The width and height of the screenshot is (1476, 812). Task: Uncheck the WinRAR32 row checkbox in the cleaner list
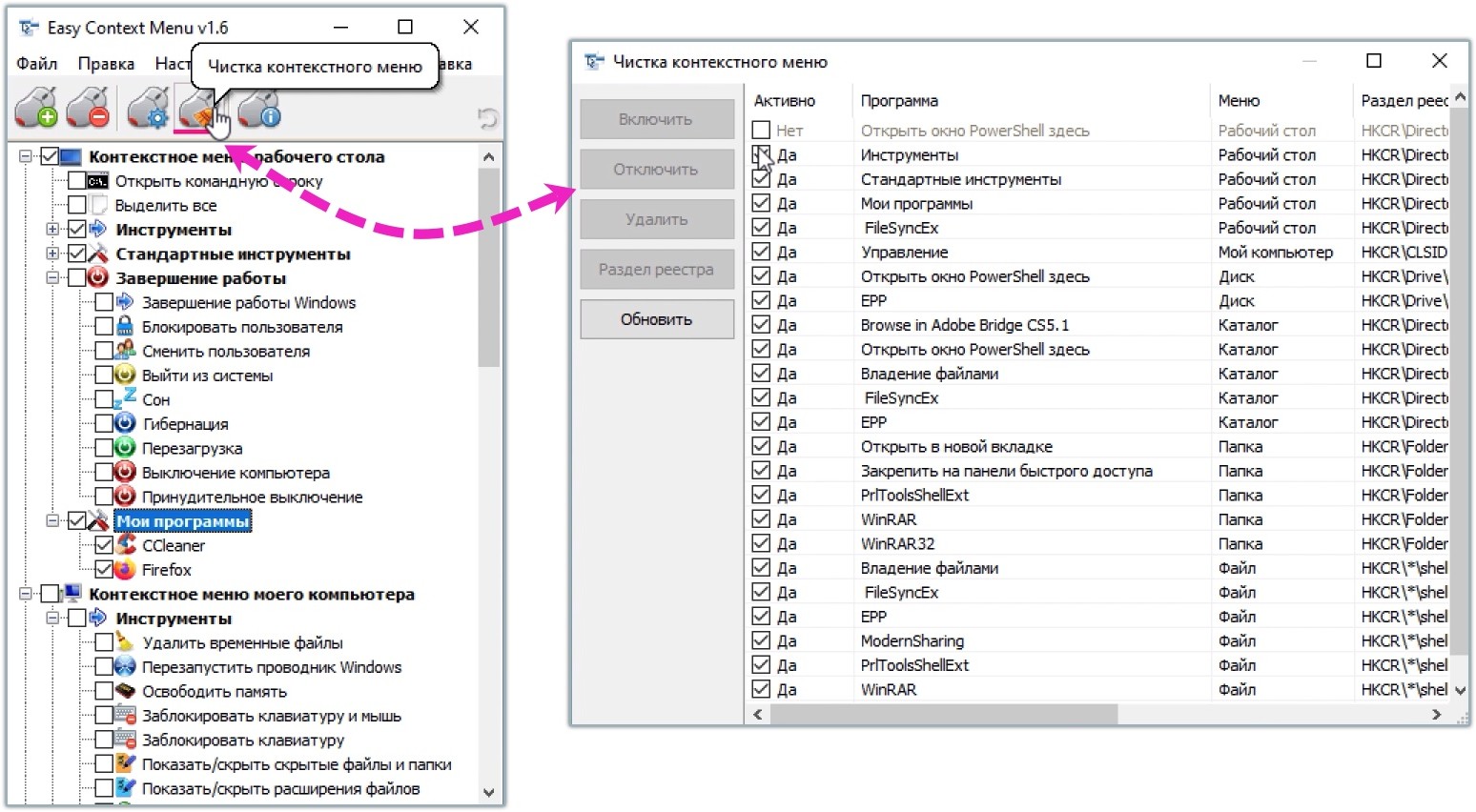coord(761,543)
